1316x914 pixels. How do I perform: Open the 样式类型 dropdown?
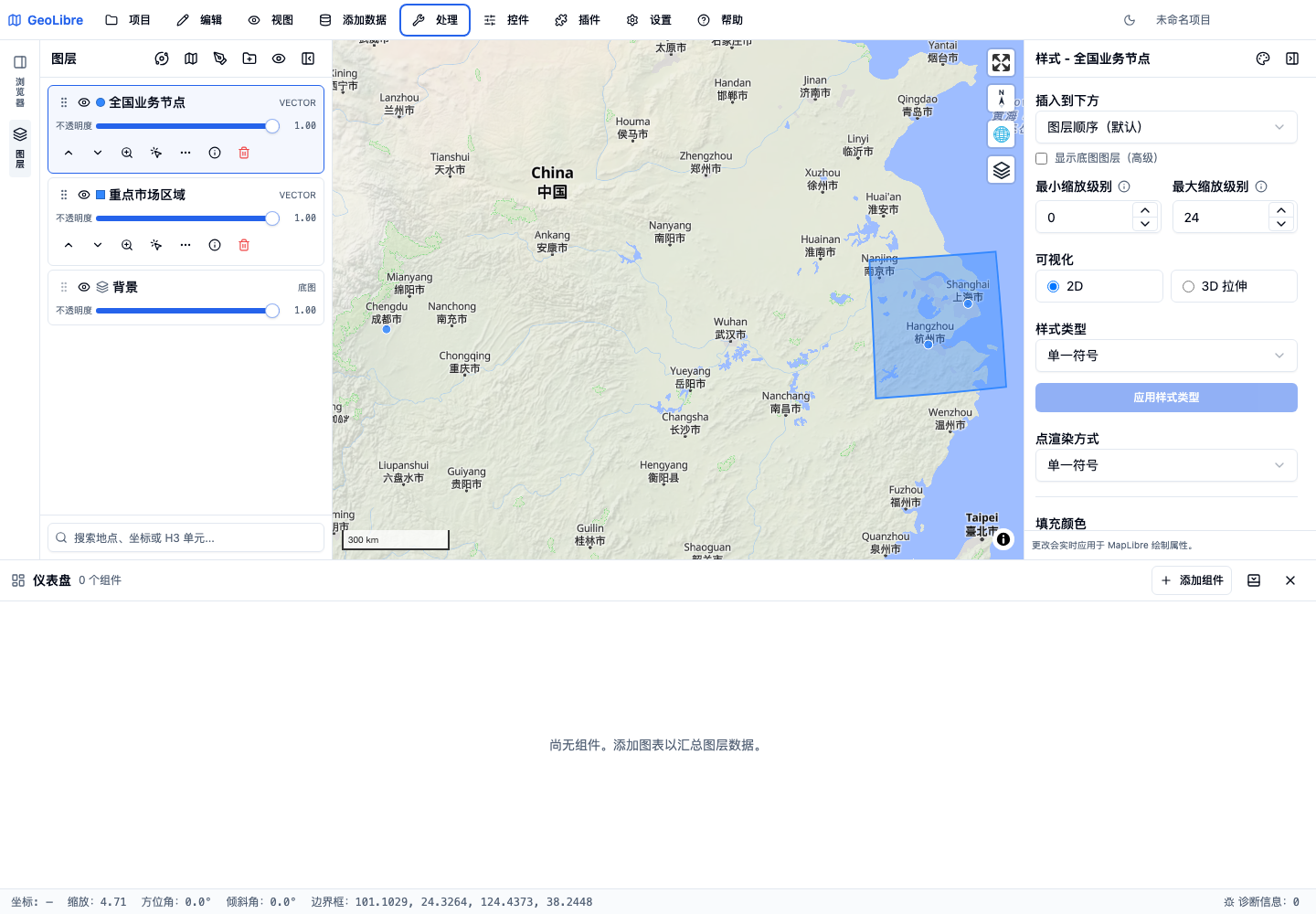[x=1166, y=356]
